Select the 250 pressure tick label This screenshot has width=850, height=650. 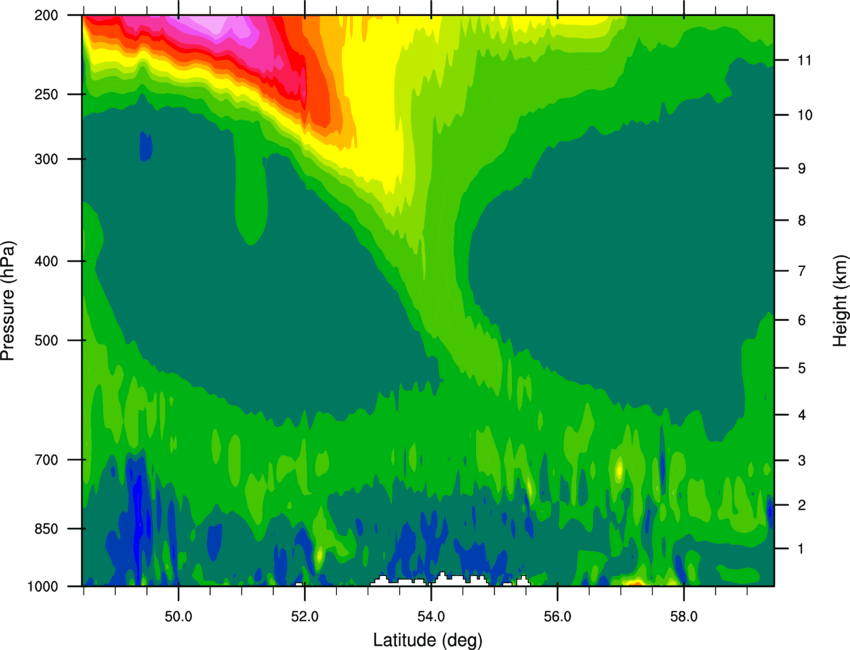coord(46,94)
